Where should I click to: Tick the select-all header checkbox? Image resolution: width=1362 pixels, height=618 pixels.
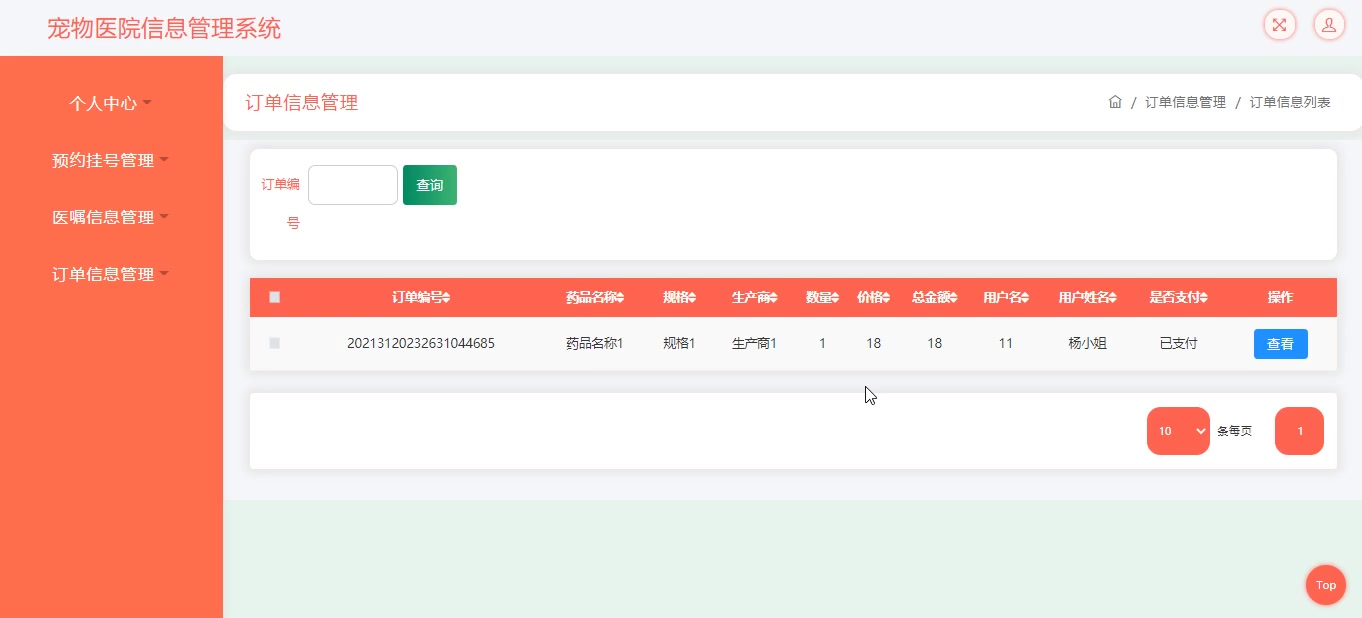click(275, 297)
